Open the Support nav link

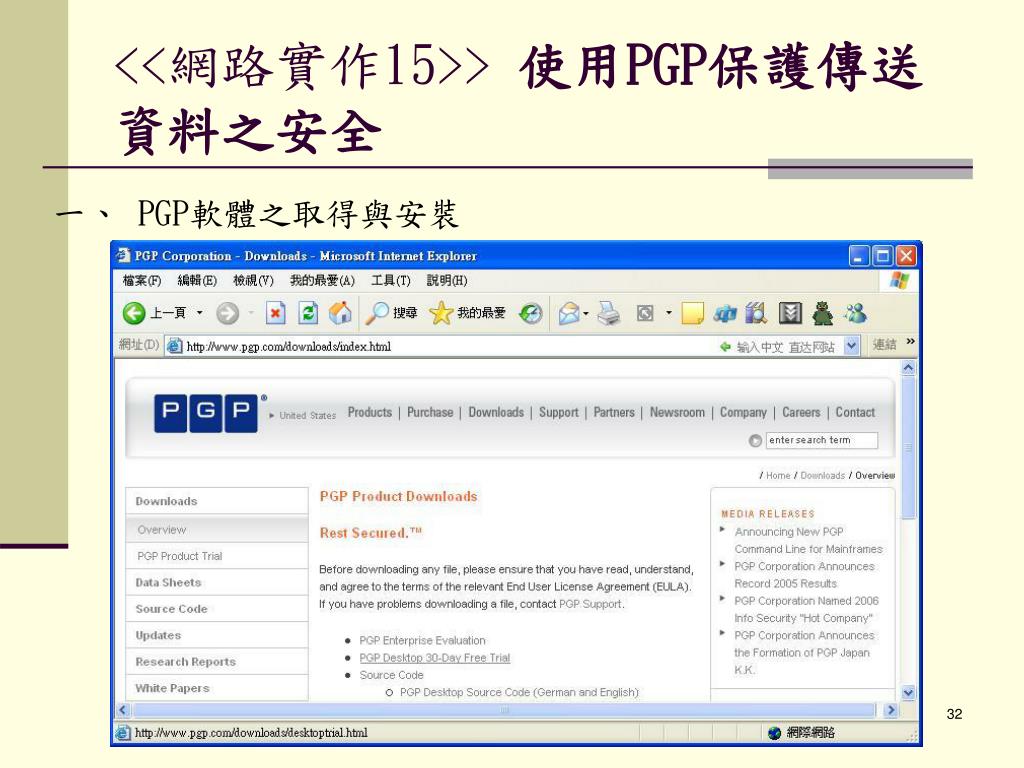click(558, 413)
